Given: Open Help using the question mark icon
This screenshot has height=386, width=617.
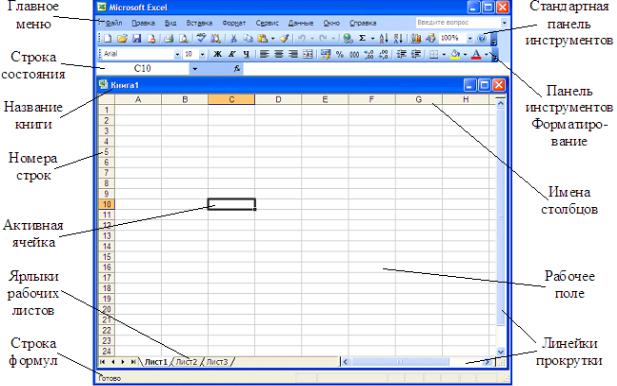Looking at the screenshot, I should point(482,38).
